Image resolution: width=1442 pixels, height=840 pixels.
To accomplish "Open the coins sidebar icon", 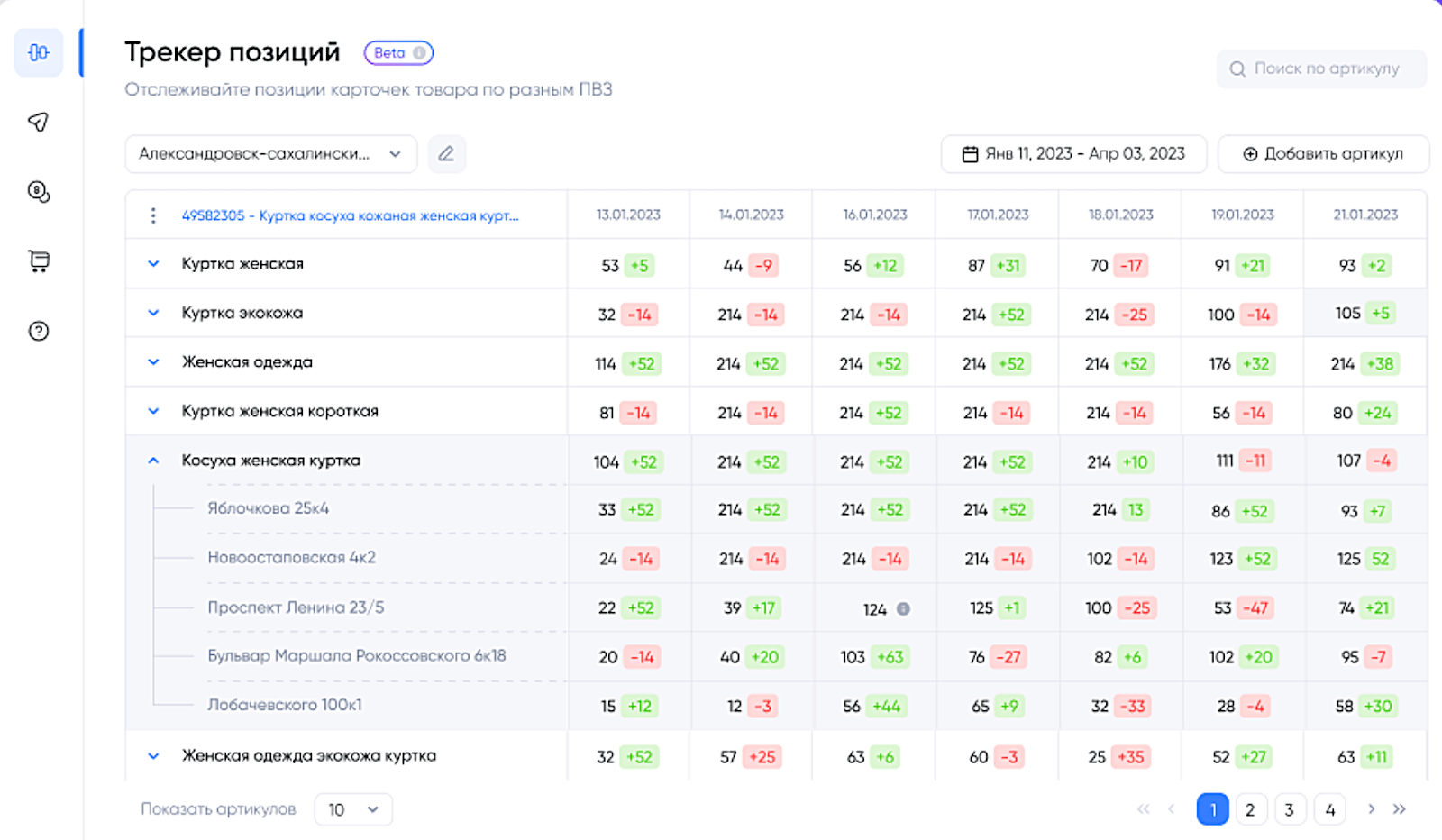I will click(x=38, y=191).
